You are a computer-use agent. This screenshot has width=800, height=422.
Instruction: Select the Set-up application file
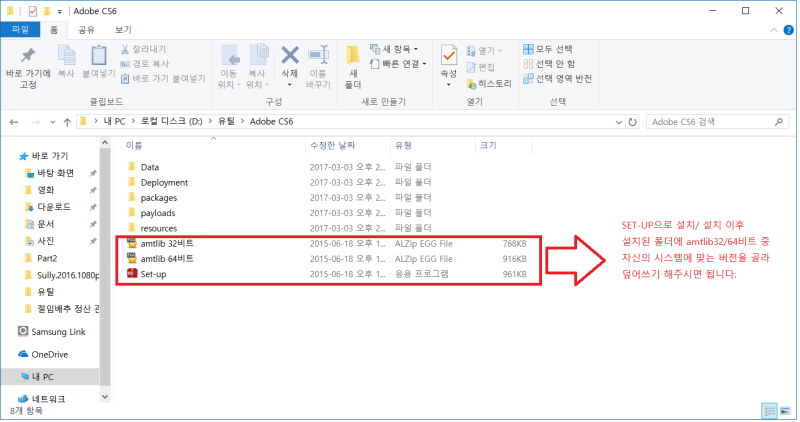pos(153,274)
